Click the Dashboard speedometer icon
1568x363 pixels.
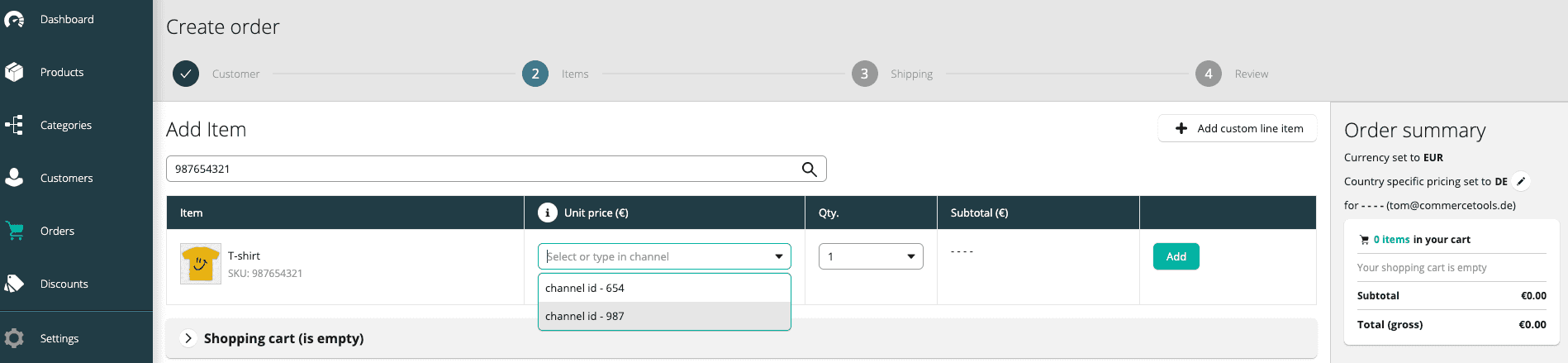point(14,19)
